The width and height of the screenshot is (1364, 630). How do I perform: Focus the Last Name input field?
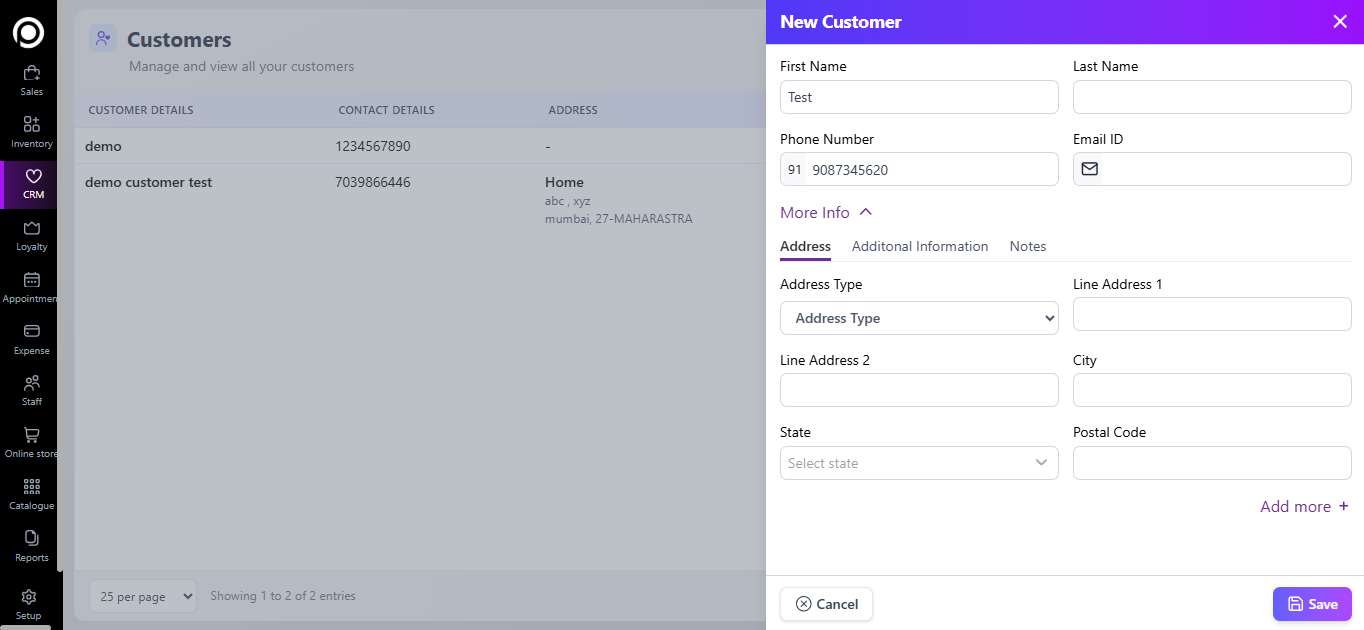click(x=1212, y=97)
